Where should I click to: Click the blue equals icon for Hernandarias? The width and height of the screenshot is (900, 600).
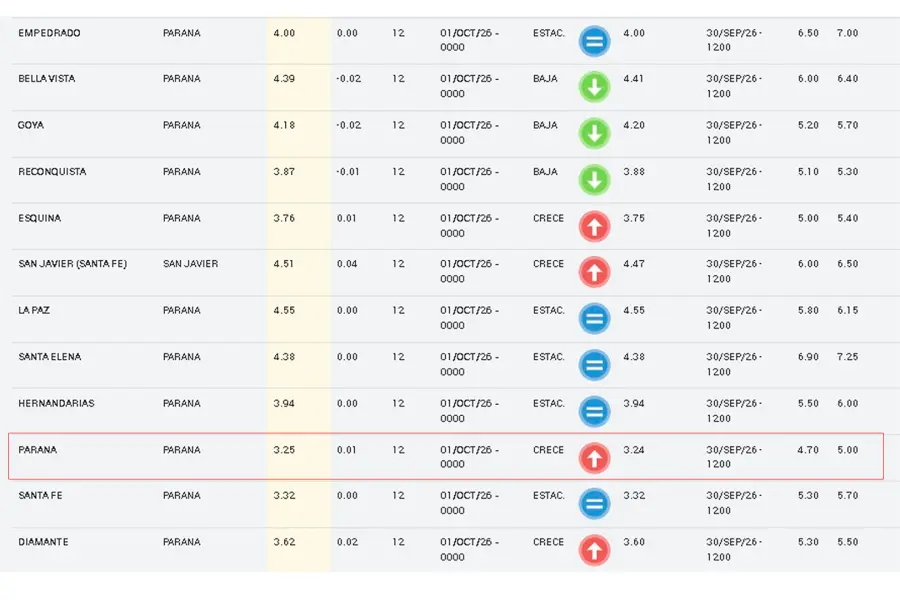coord(594,412)
